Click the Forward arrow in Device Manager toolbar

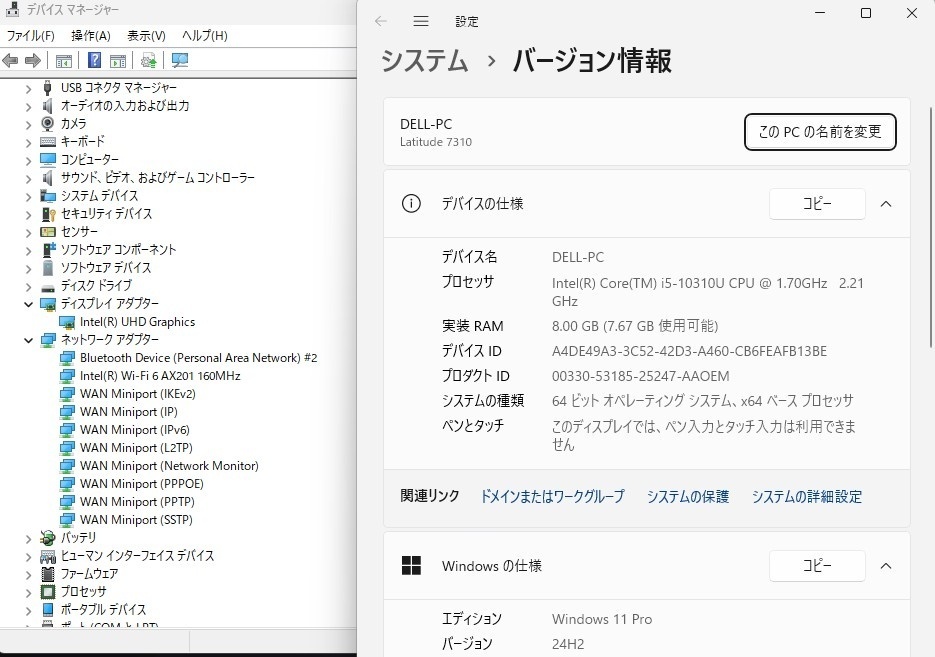33,60
